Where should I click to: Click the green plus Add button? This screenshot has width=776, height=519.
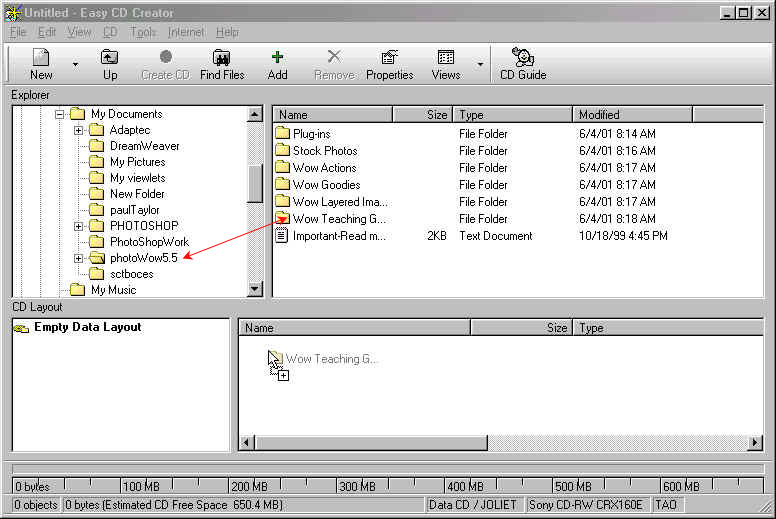tap(277, 64)
